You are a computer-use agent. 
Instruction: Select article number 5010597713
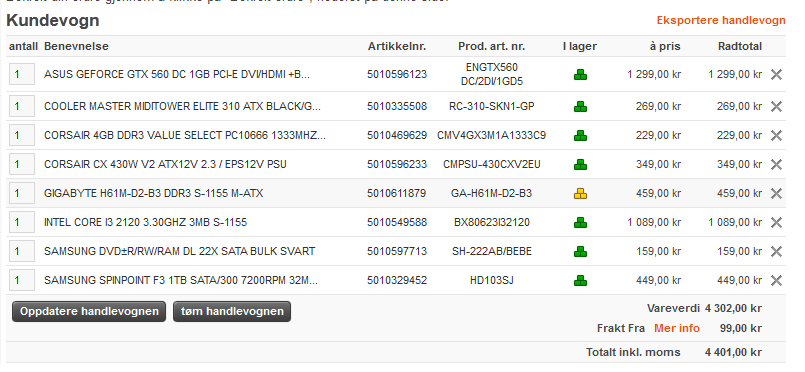[x=397, y=251]
